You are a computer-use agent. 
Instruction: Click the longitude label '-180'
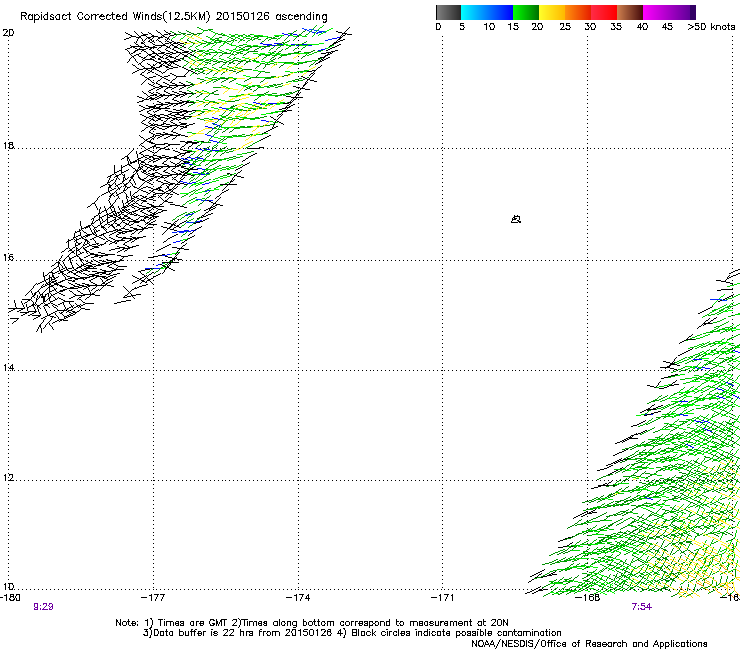point(10,598)
